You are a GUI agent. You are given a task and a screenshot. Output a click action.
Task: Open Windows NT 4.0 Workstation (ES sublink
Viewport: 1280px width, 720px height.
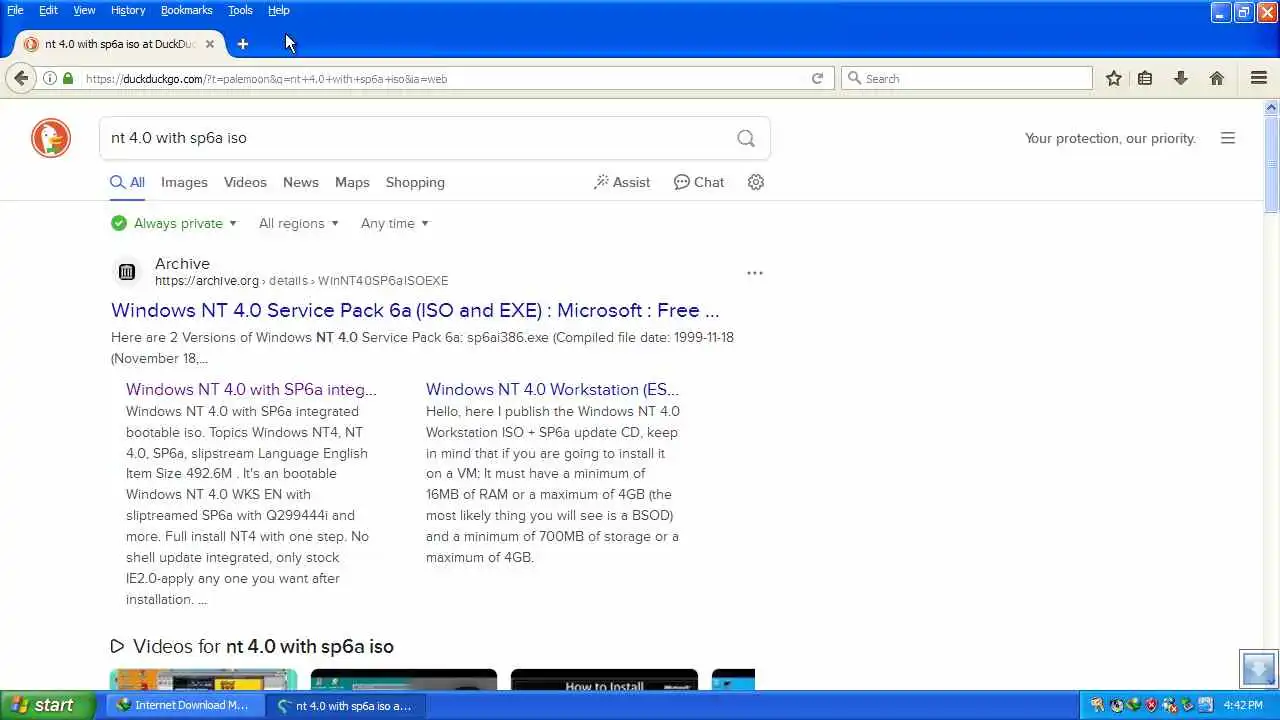click(x=552, y=389)
